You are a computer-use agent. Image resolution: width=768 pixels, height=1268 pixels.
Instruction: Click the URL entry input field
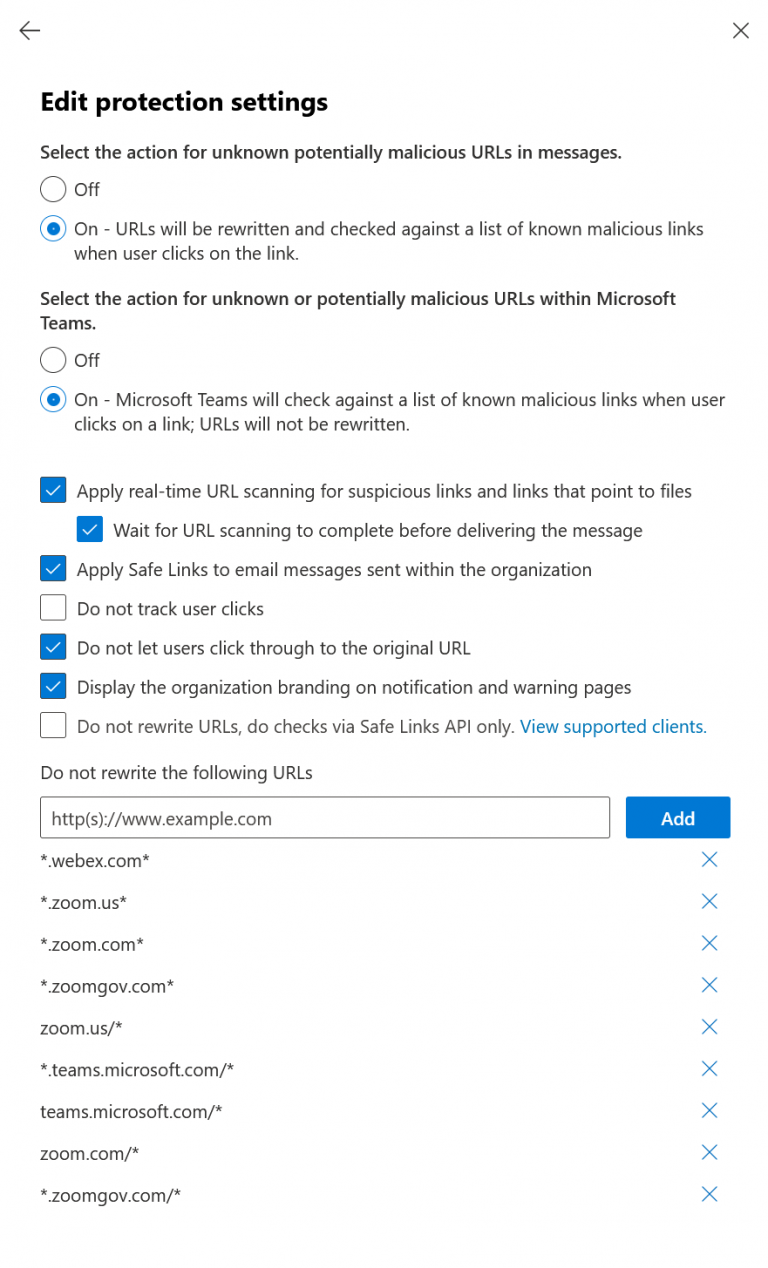tap(324, 817)
